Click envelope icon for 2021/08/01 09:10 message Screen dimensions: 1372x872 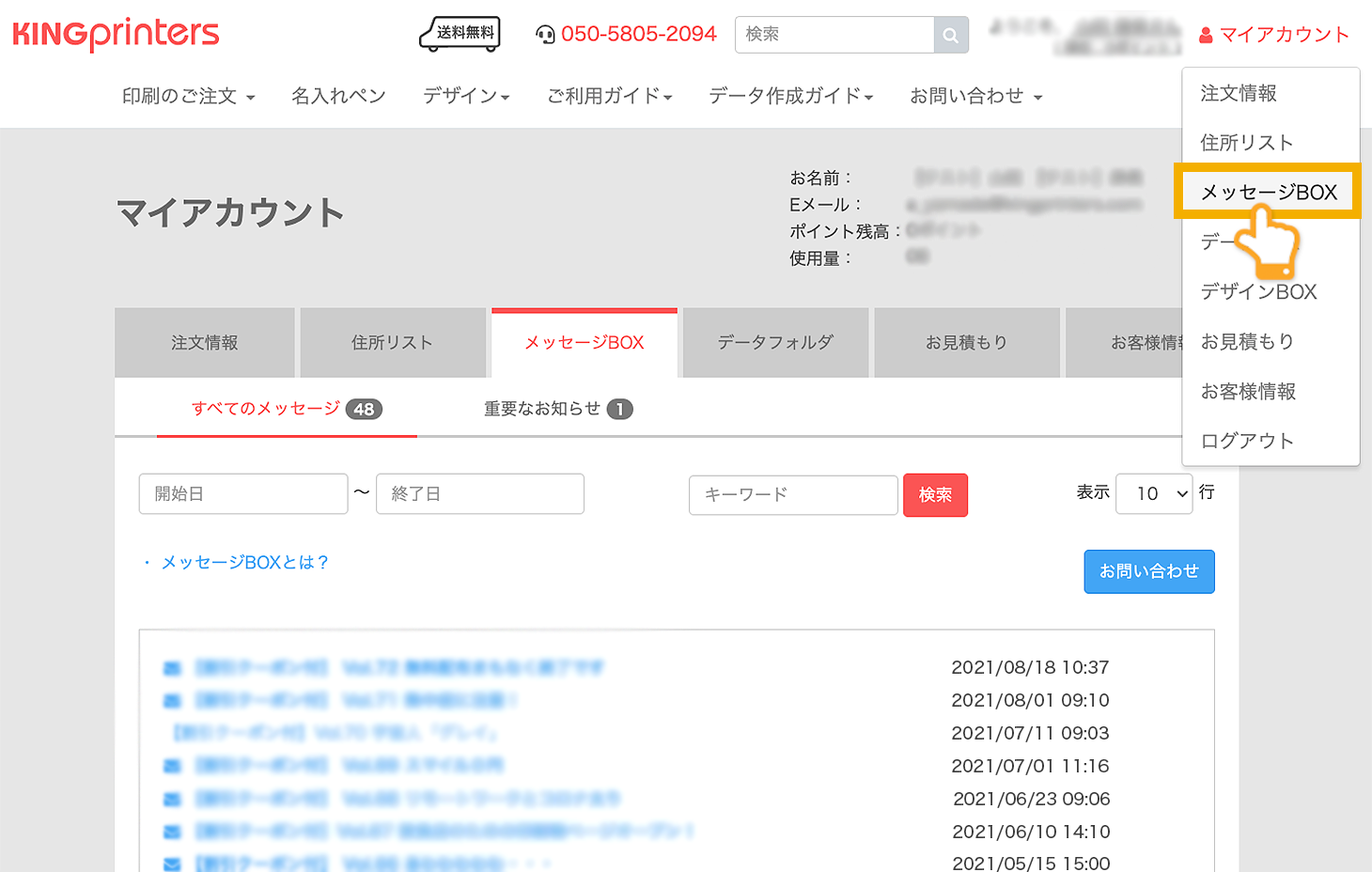point(172,701)
